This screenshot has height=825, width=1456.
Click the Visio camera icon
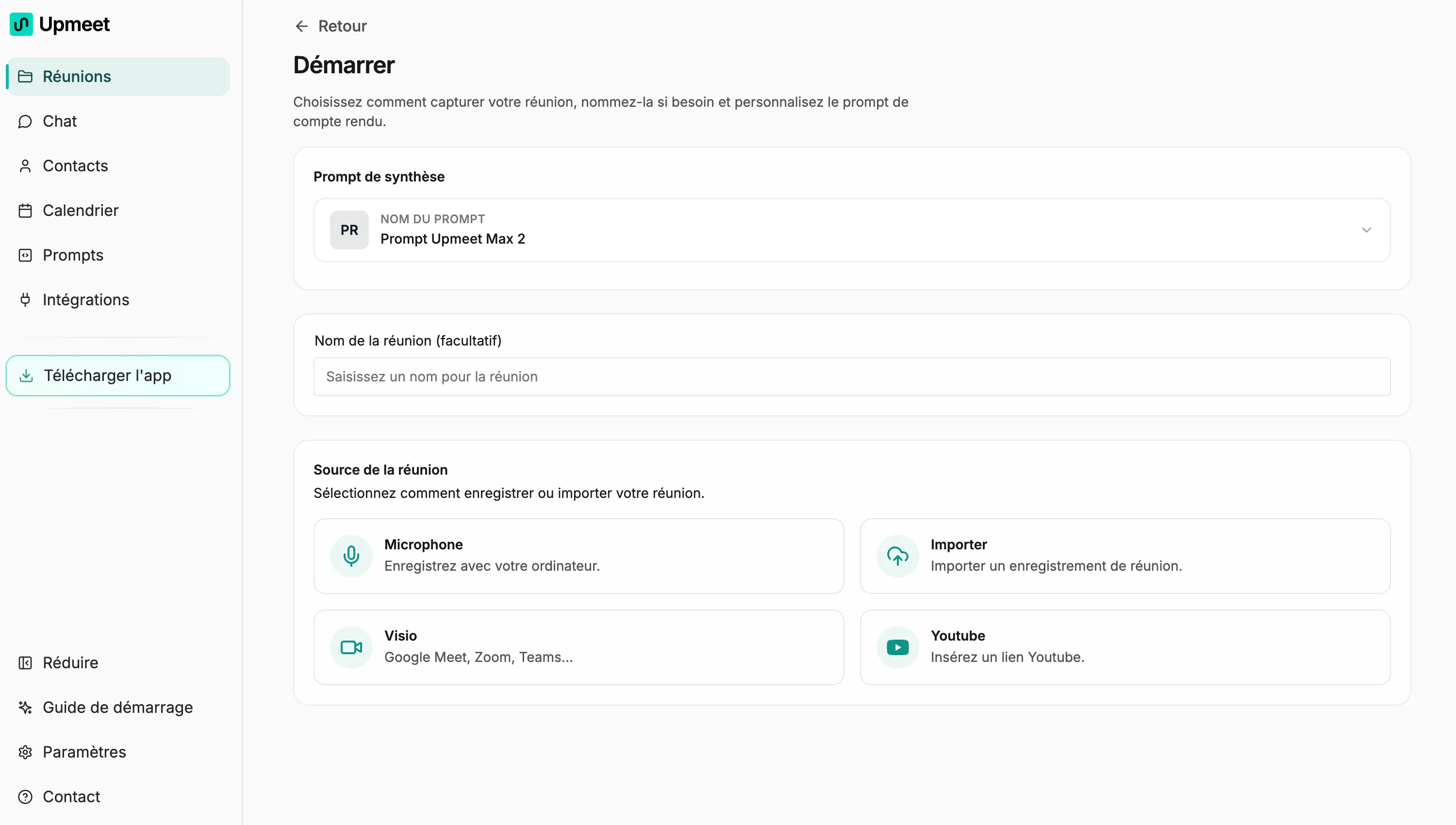click(x=351, y=647)
